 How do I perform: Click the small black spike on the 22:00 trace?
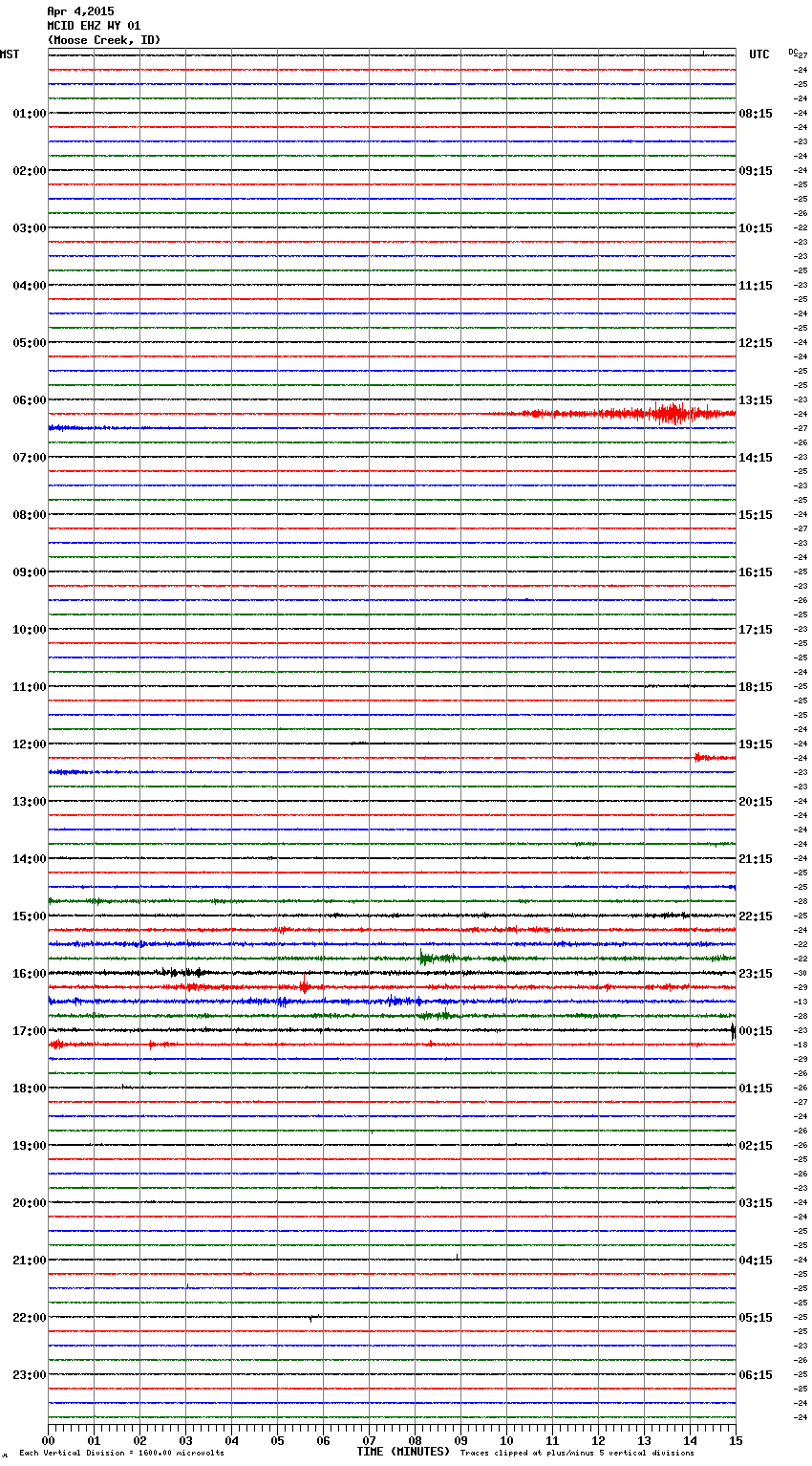coord(310,1319)
